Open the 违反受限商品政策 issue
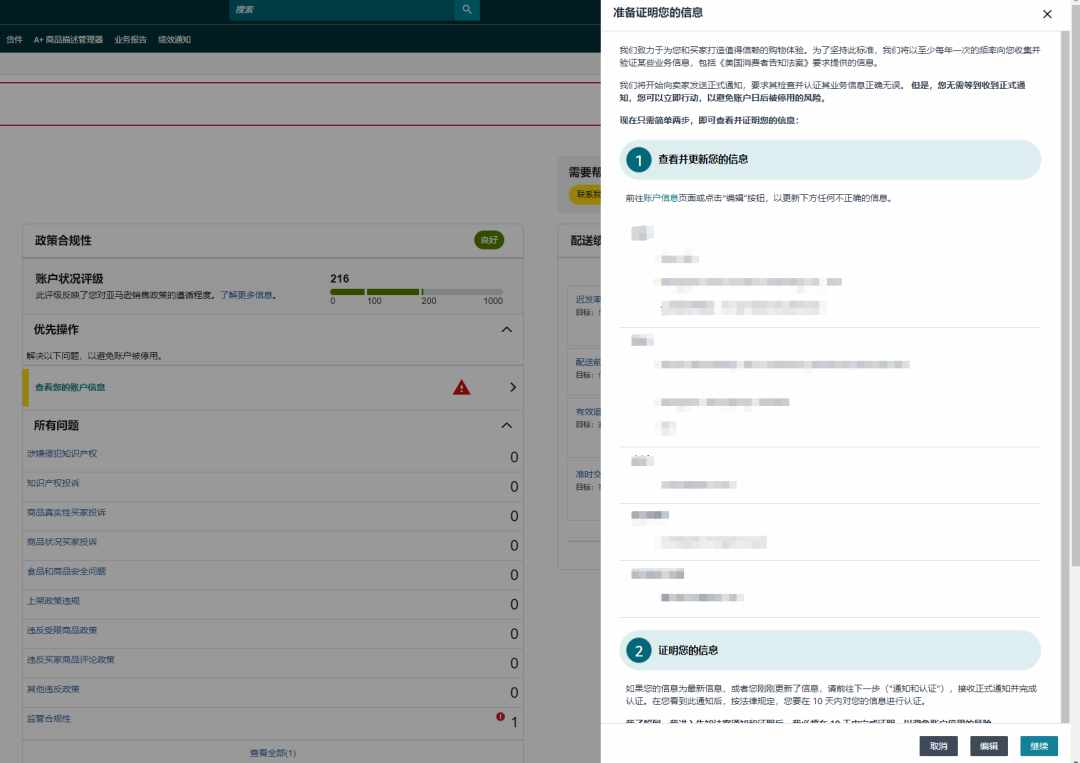 (62, 631)
